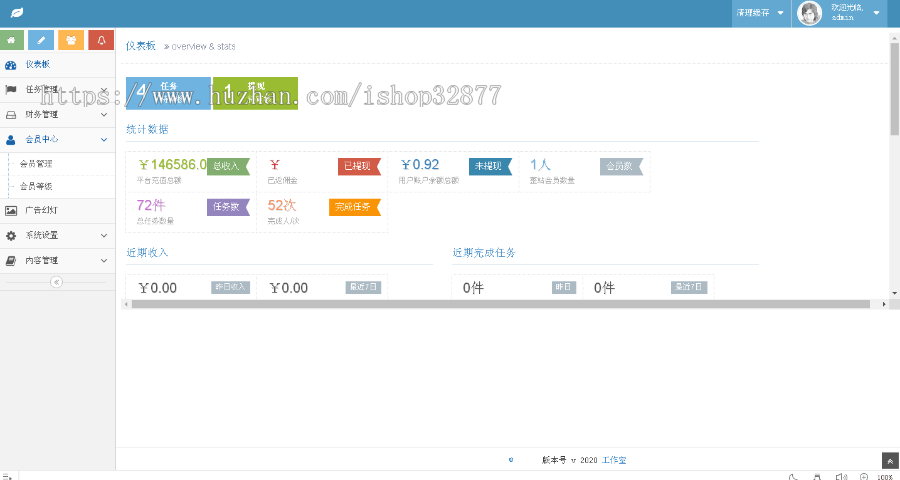The height and width of the screenshot is (480, 900).
Task: Click the 总收入 green ribbon badge
Action: tap(228, 167)
